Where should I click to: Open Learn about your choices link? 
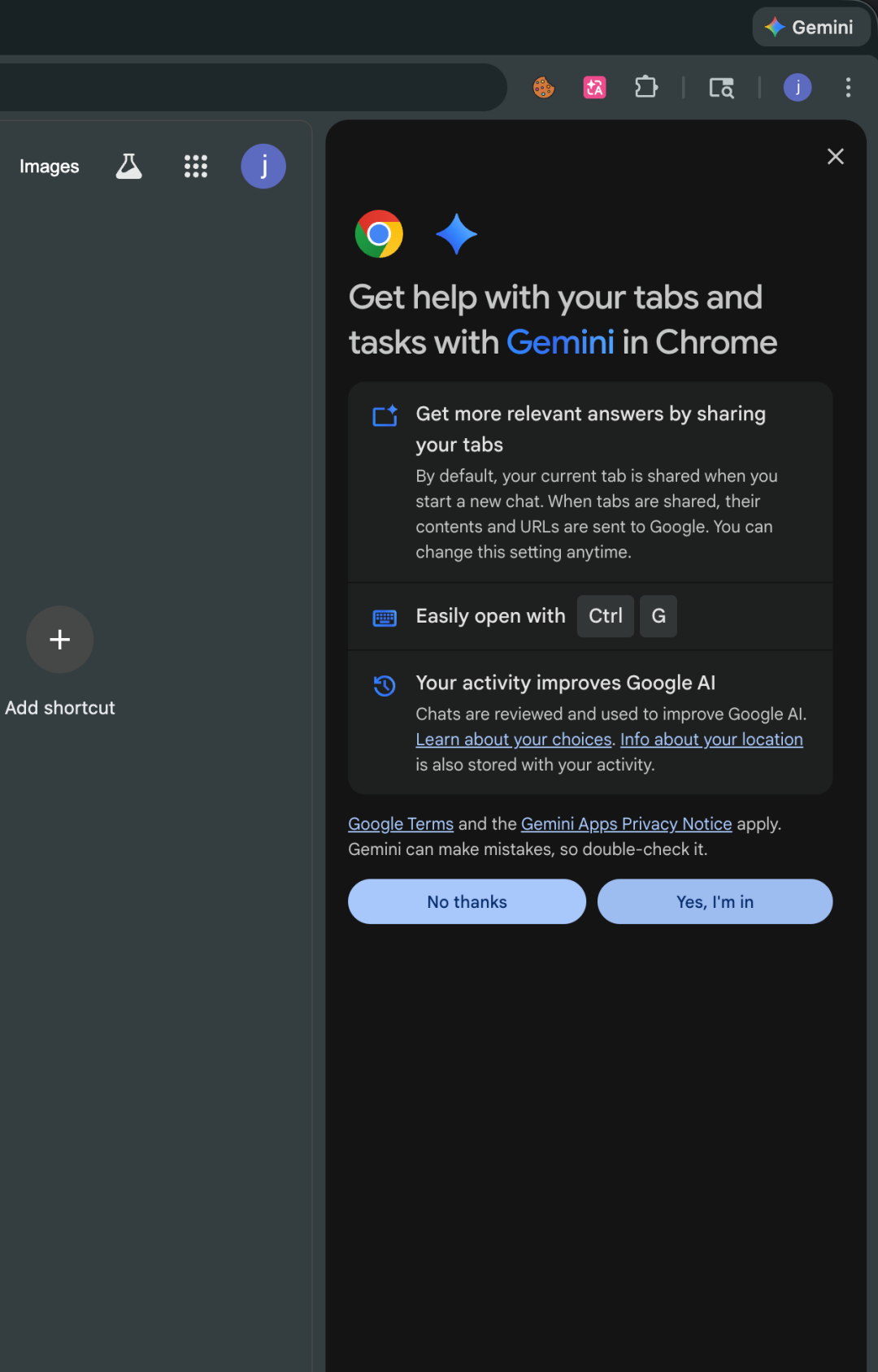pos(513,740)
